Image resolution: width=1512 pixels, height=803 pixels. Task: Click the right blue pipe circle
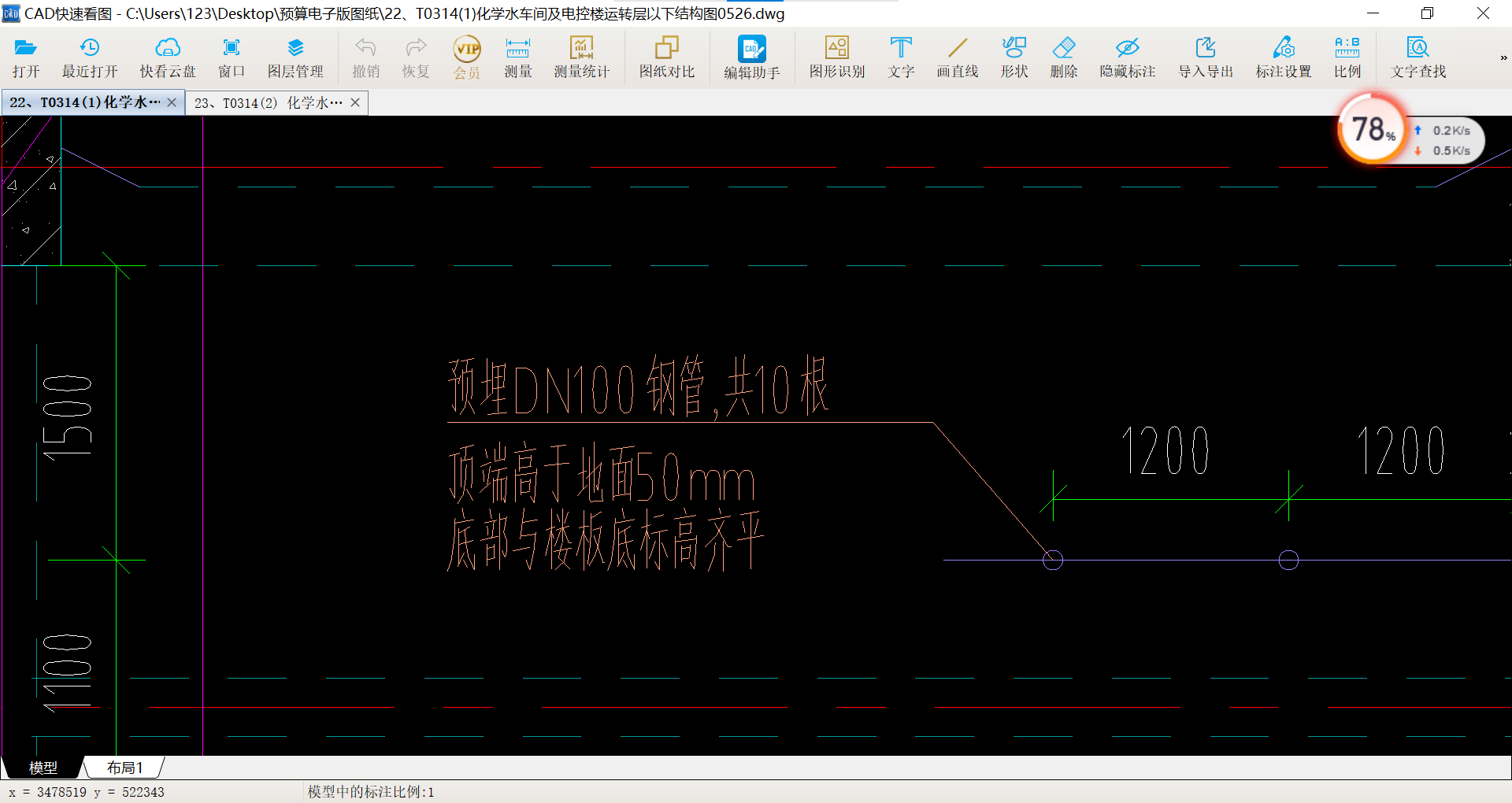pos(1288,560)
